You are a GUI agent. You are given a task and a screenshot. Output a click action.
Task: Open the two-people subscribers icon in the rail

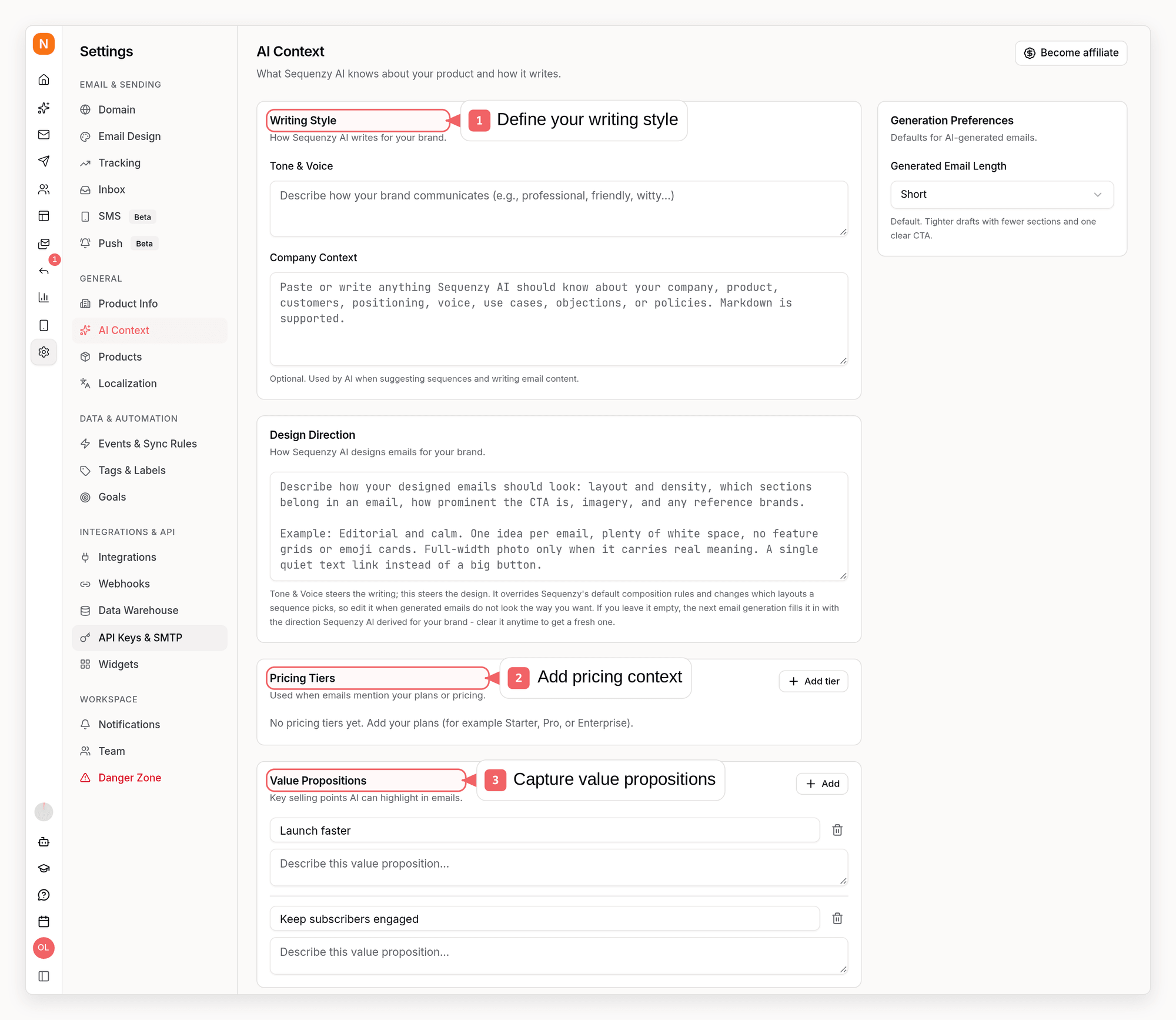tap(44, 189)
